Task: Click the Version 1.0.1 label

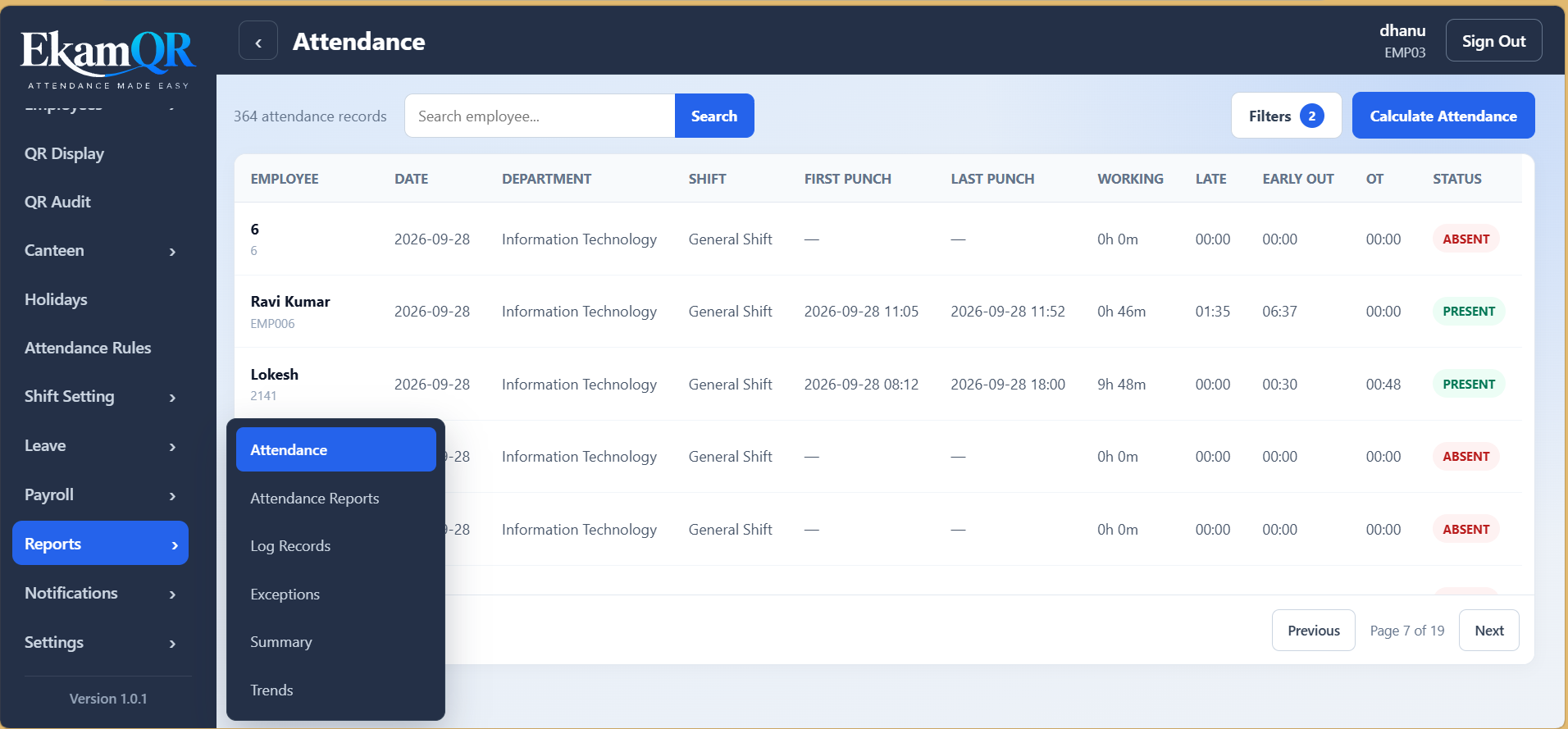Action: 108,699
